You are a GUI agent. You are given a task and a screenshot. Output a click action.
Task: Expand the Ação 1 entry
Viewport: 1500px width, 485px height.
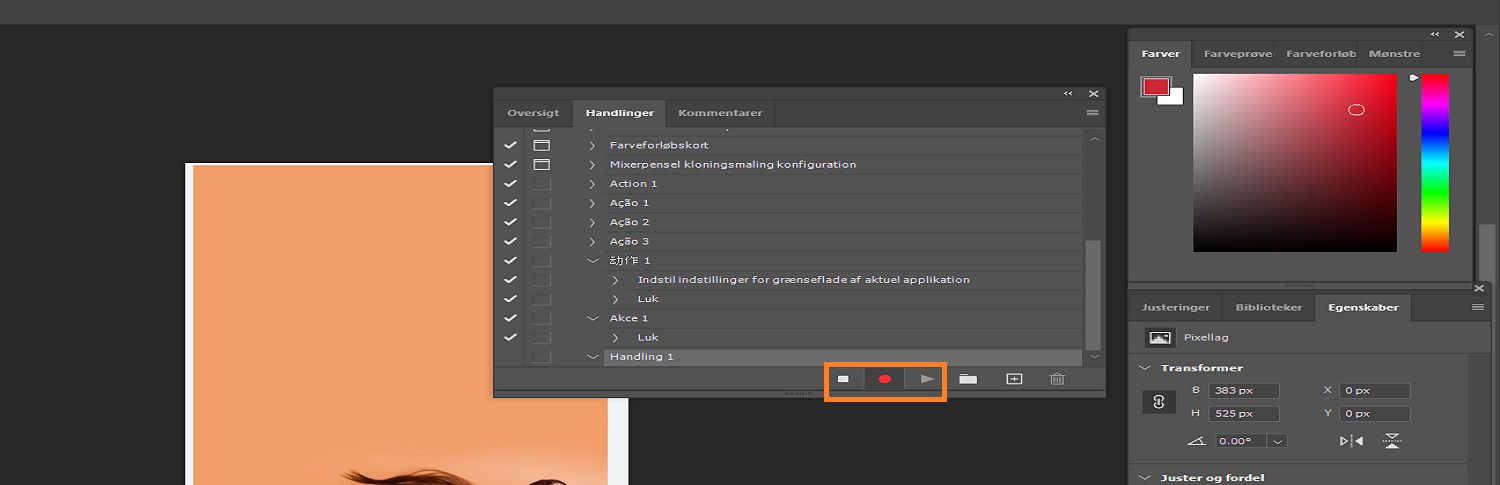tap(592, 203)
